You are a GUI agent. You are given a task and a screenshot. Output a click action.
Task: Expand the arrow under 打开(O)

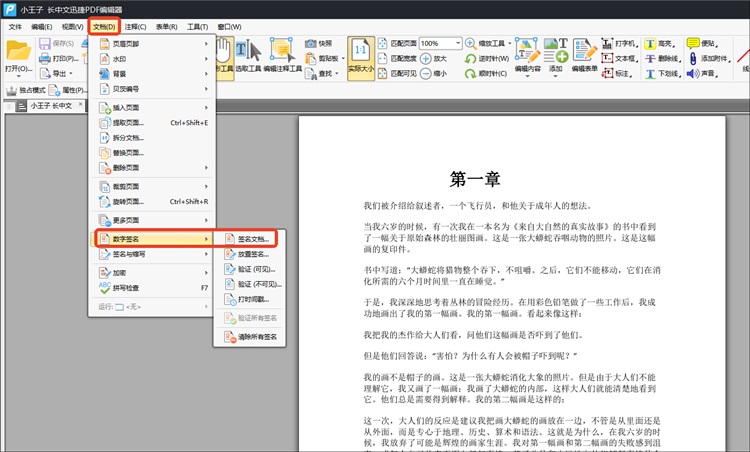coord(18,77)
